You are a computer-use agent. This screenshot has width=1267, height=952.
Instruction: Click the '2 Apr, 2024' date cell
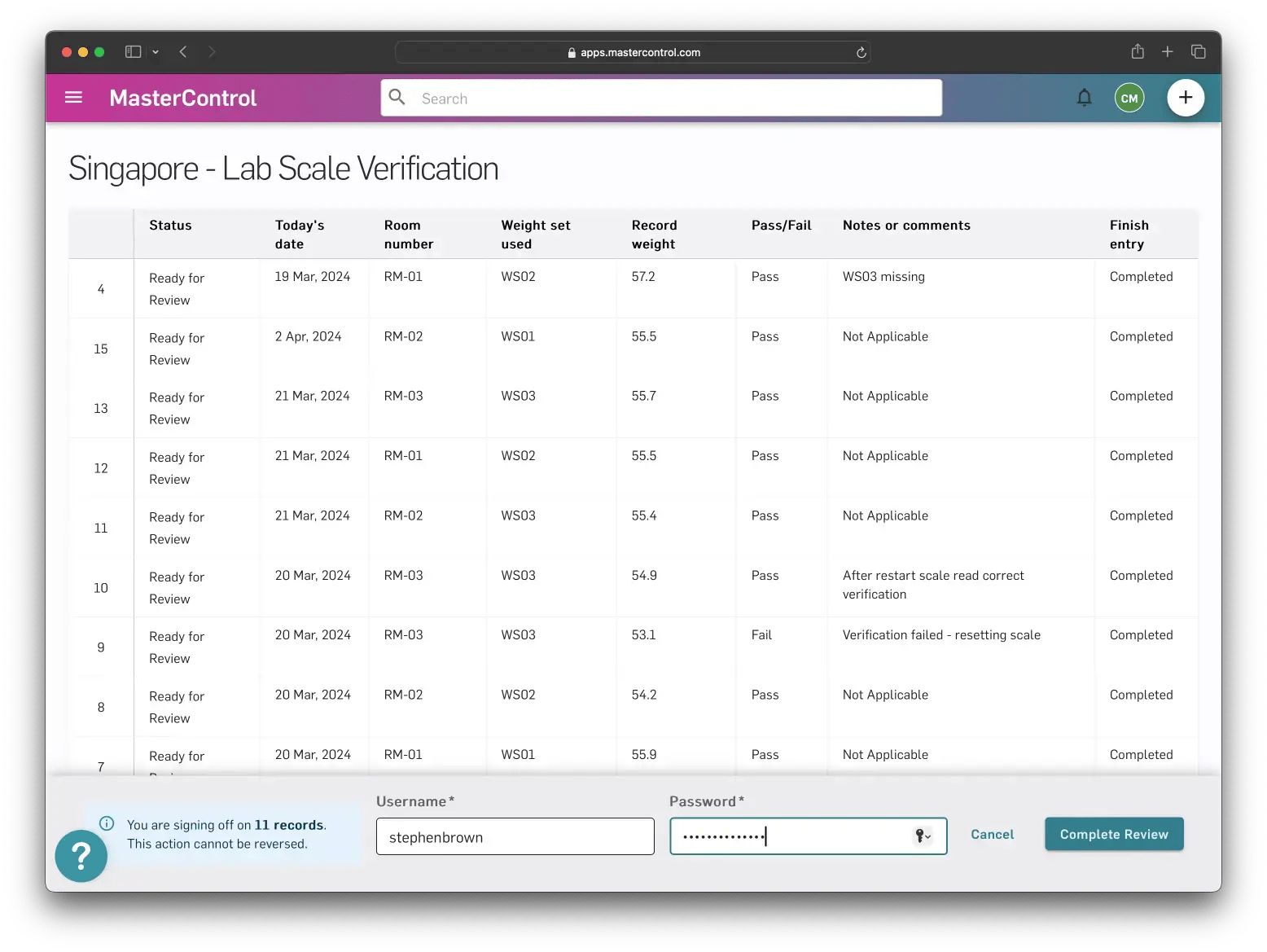click(x=308, y=336)
